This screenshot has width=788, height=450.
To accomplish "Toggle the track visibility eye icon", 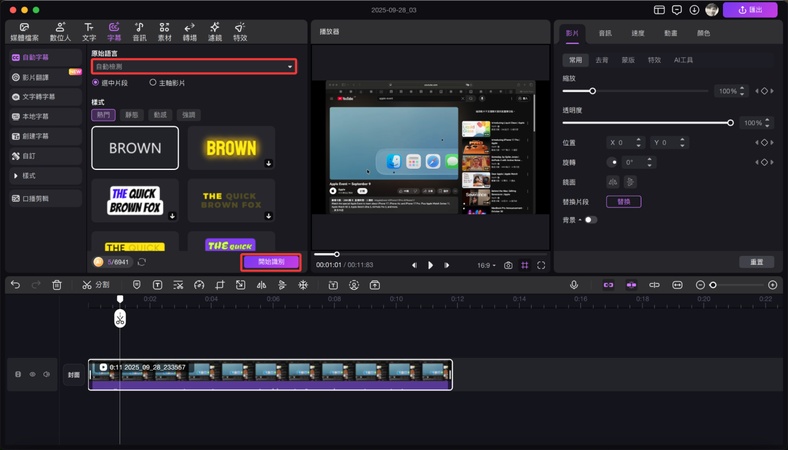I will pos(32,375).
